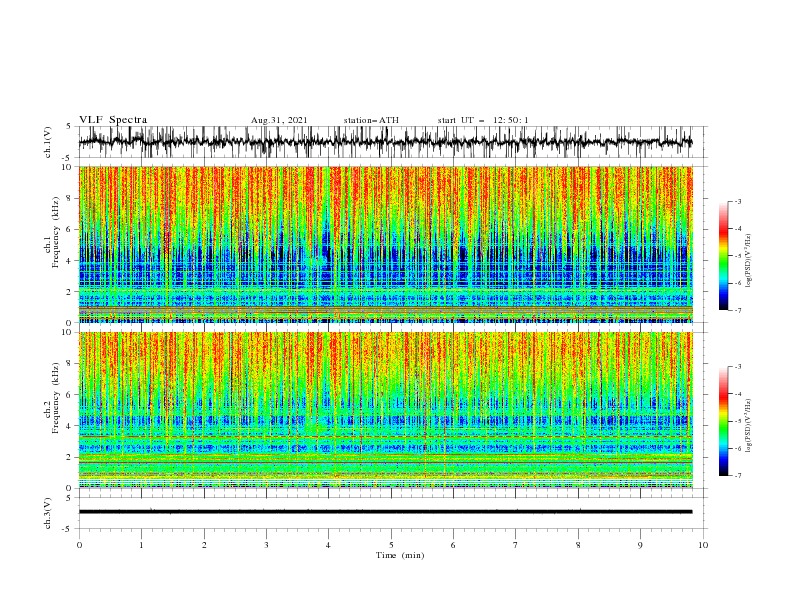Image resolution: width=792 pixels, height=612 pixels.
Task: Click time axis tick label "2"
Action: [x=204, y=545]
